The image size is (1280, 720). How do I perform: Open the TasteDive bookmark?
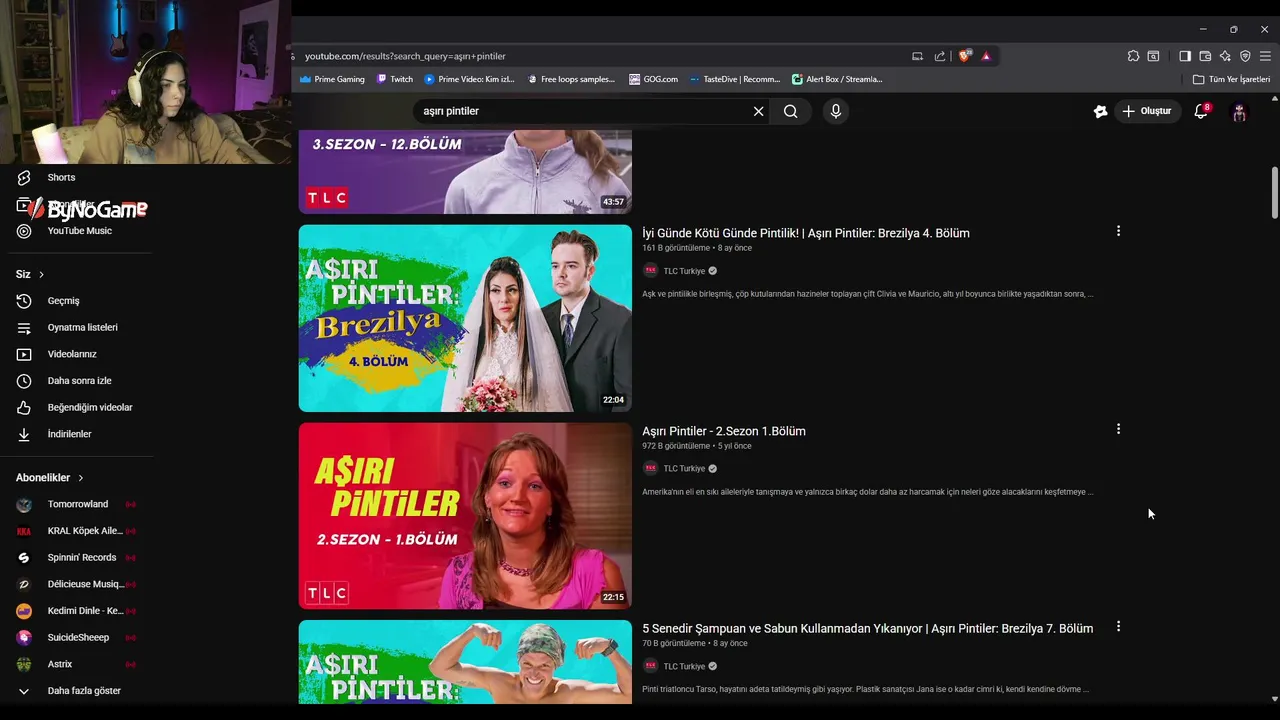coord(735,79)
